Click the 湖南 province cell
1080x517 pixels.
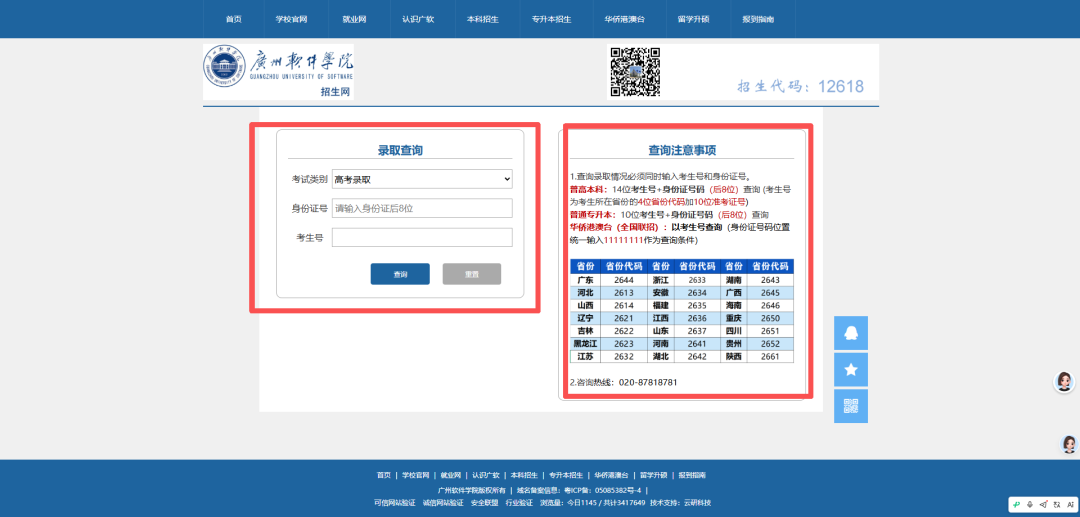734,280
